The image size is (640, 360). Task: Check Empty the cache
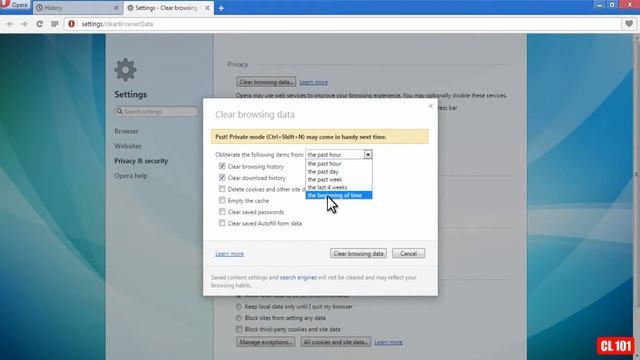point(222,200)
